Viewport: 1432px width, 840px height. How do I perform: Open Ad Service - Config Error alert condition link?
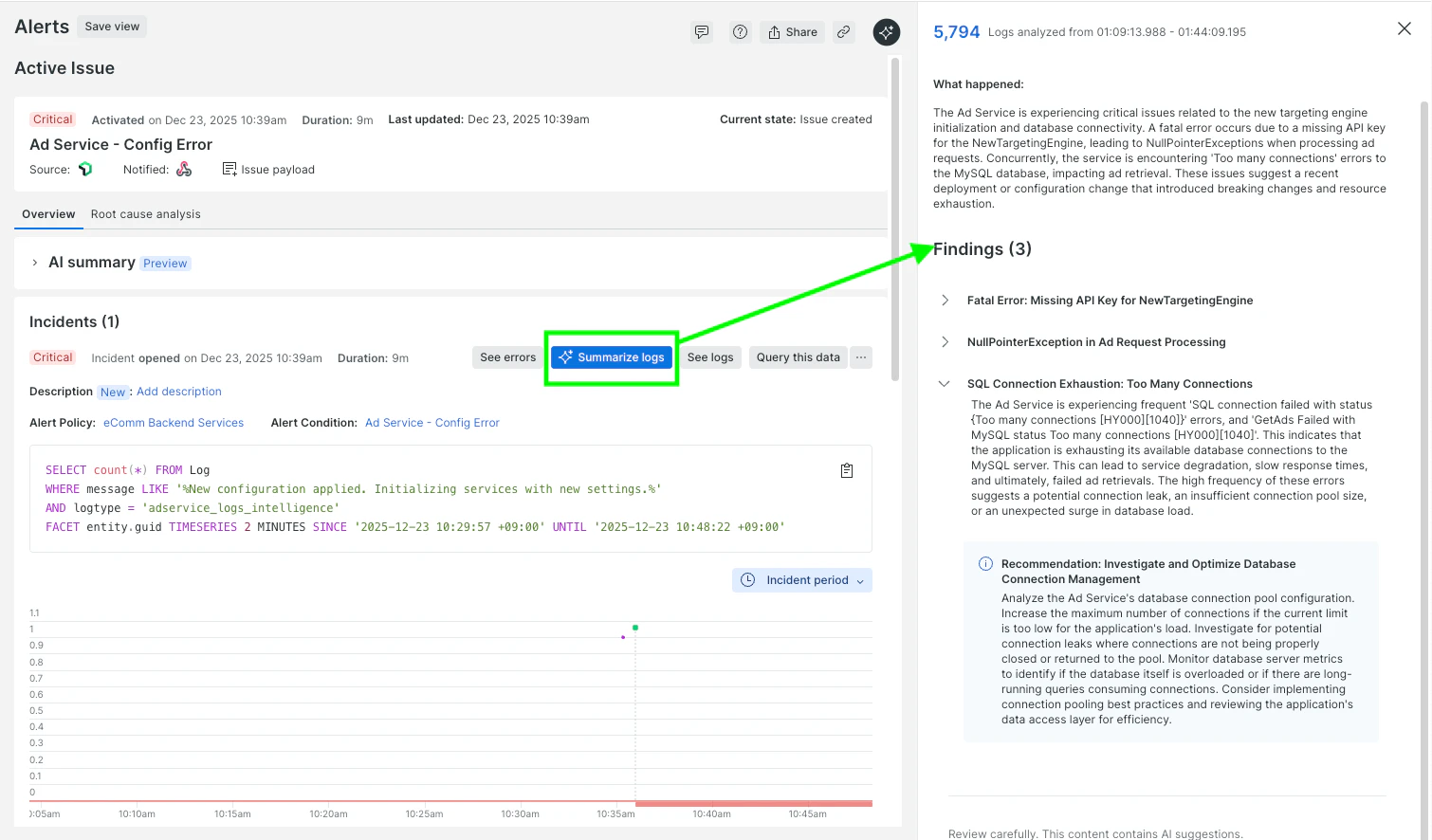coord(432,423)
